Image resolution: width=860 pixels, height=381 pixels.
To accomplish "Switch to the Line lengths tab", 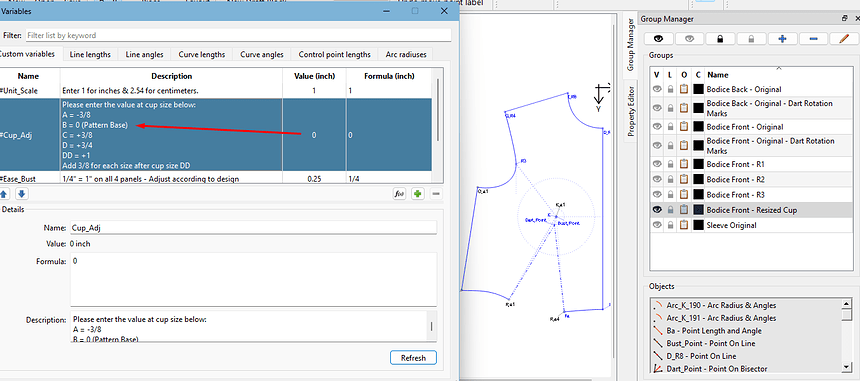I will pos(90,54).
